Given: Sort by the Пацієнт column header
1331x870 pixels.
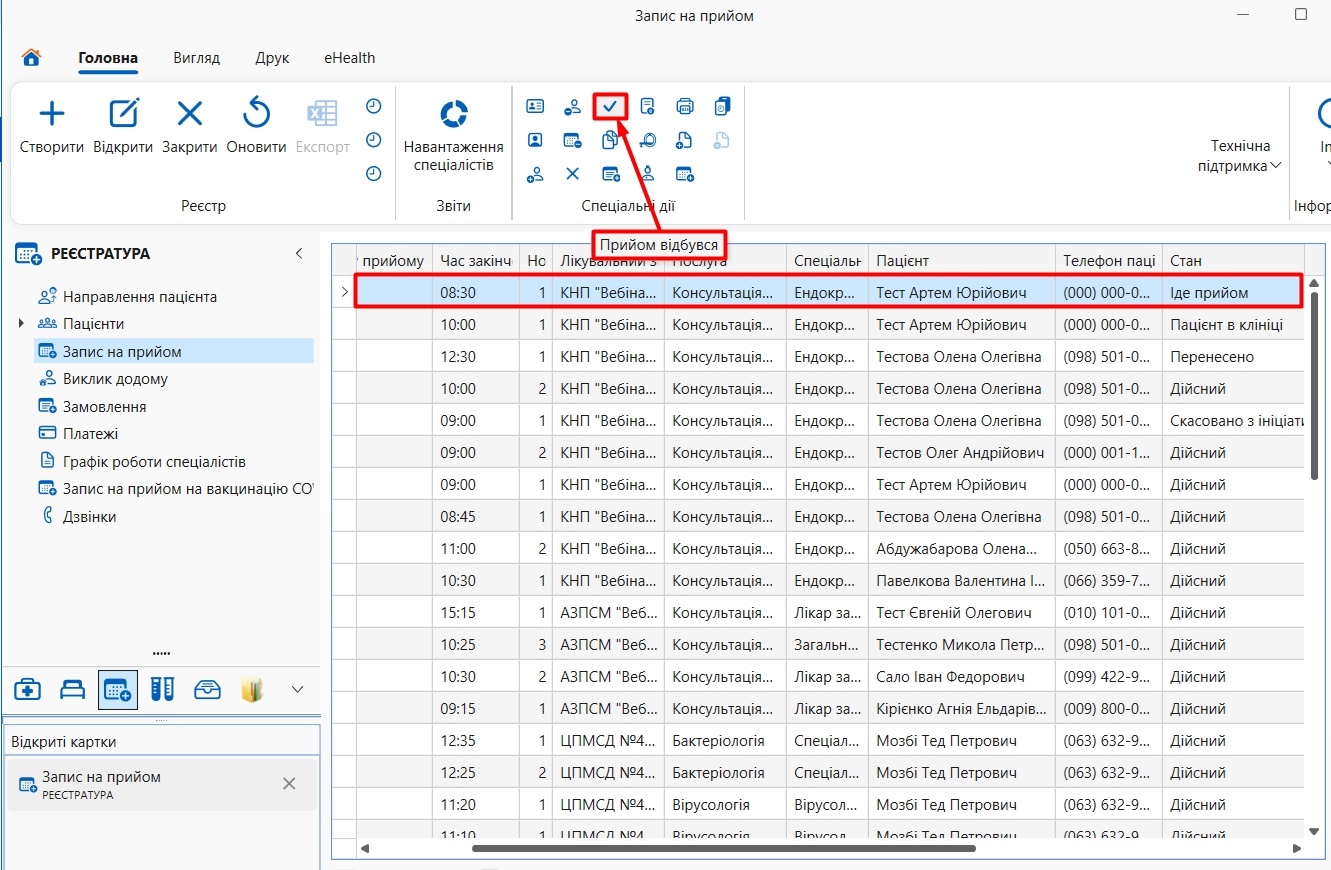Looking at the screenshot, I should [x=961, y=260].
